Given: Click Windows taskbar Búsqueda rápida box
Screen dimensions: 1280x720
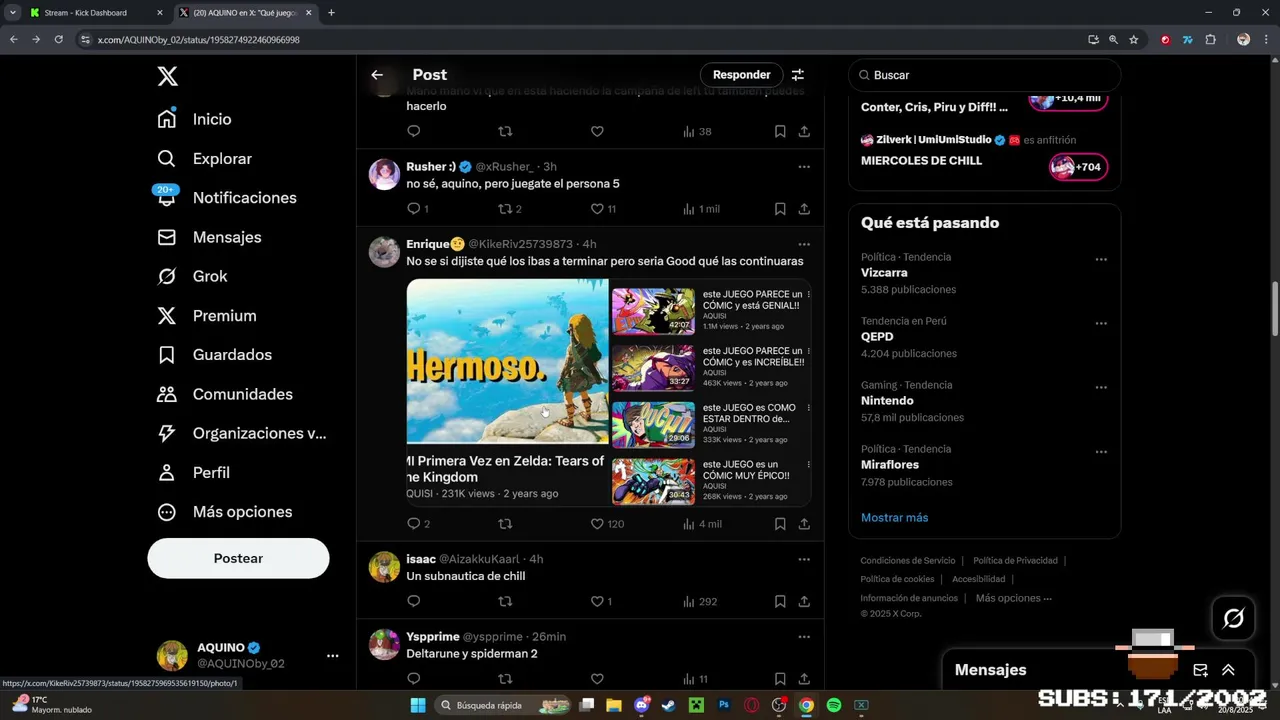Looking at the screenshot, I should [x=505, y=705].
